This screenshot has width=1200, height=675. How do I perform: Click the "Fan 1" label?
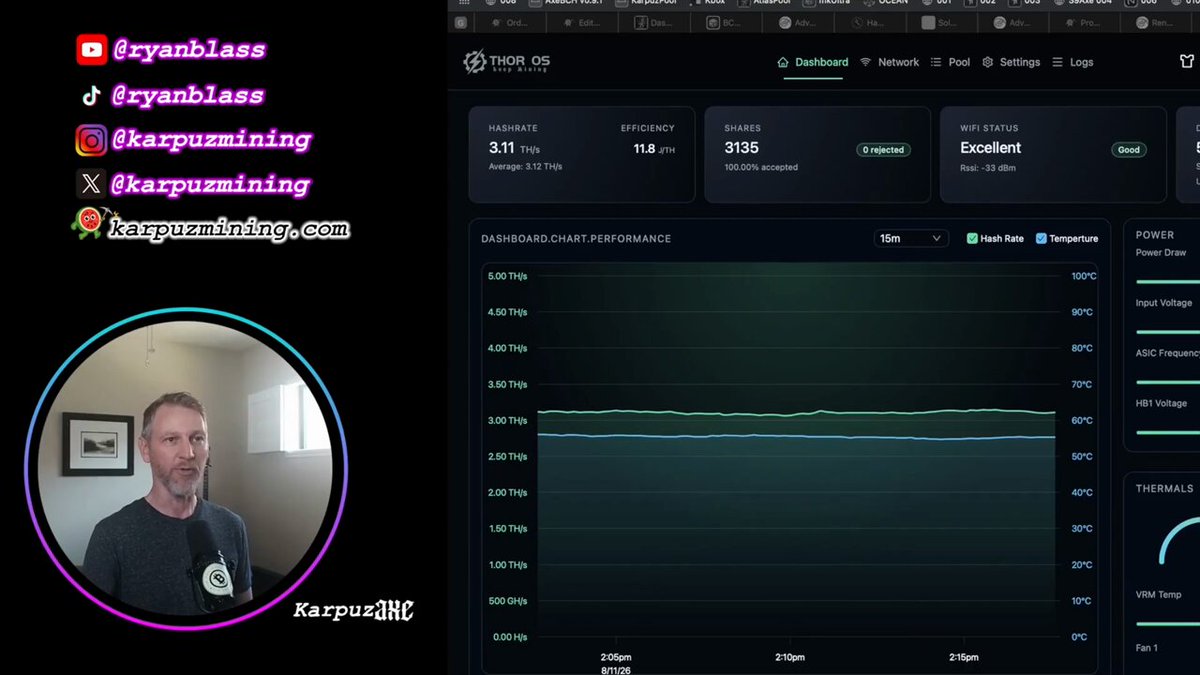tap(1147, 648)
